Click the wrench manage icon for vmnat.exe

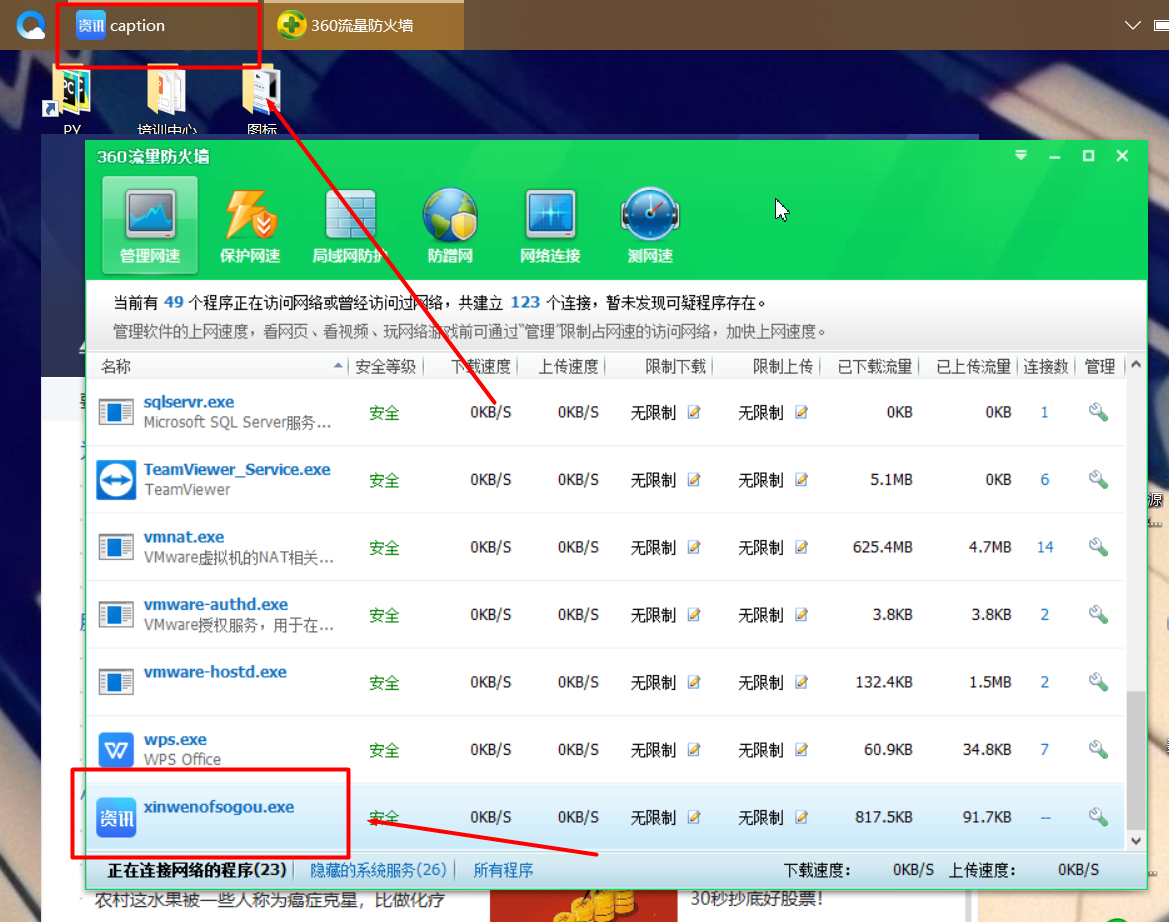[x=1097, y=547]
